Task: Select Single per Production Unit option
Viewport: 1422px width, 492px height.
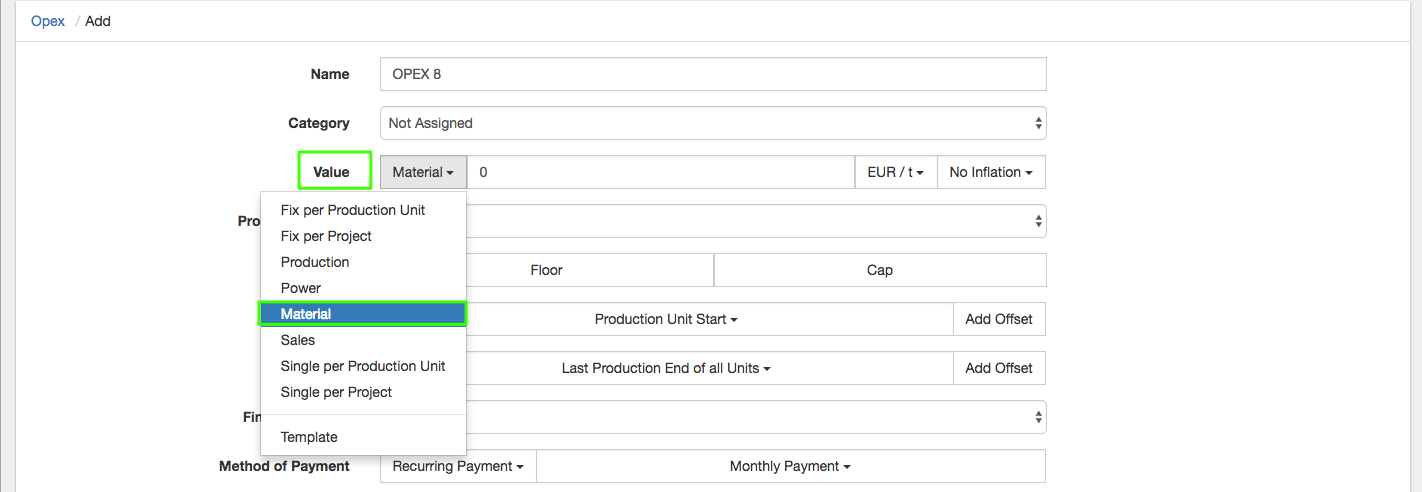Action: (x=363, y=366)
